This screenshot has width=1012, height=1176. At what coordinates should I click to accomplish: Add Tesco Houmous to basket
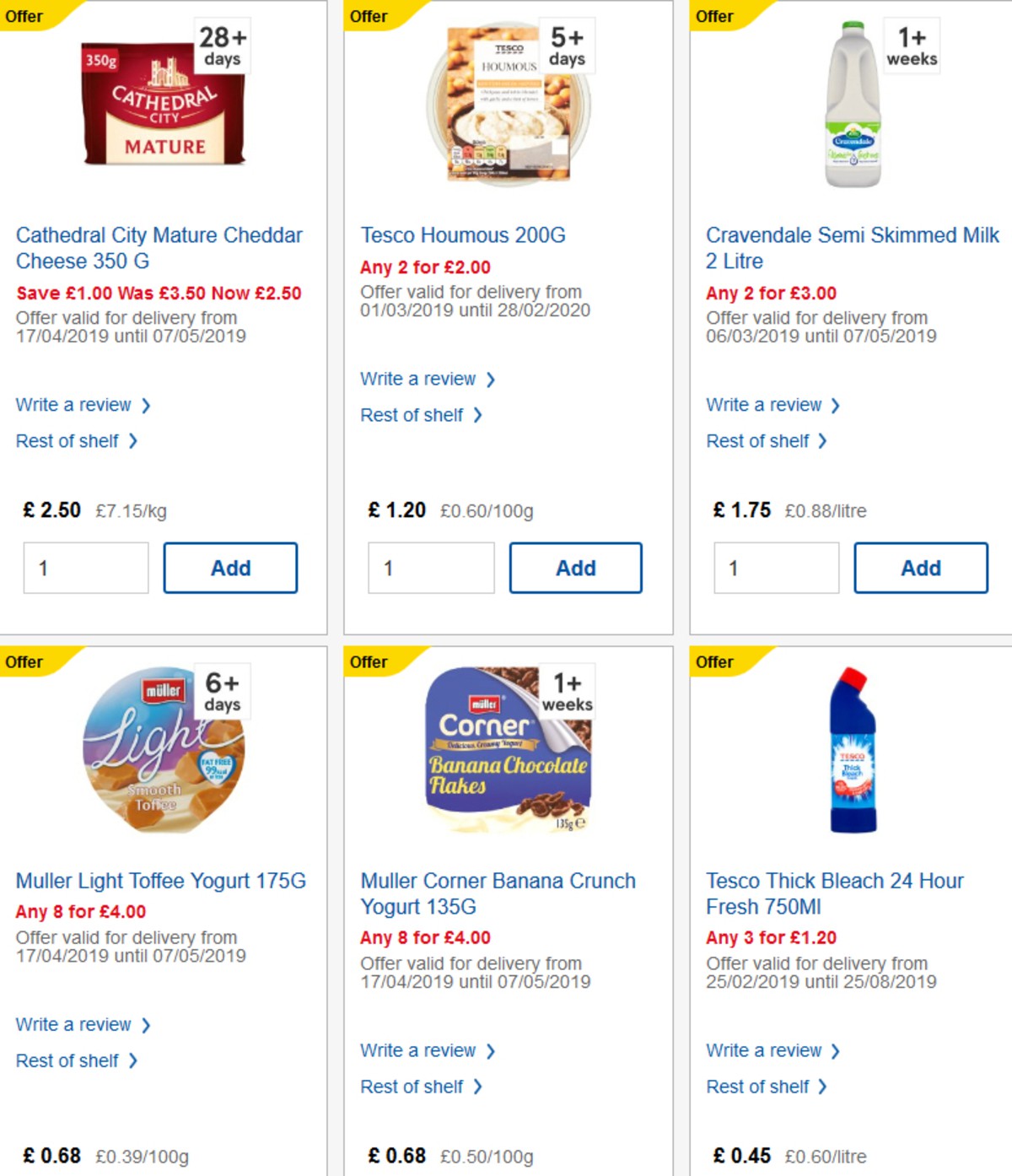click(x=576, y=568)
